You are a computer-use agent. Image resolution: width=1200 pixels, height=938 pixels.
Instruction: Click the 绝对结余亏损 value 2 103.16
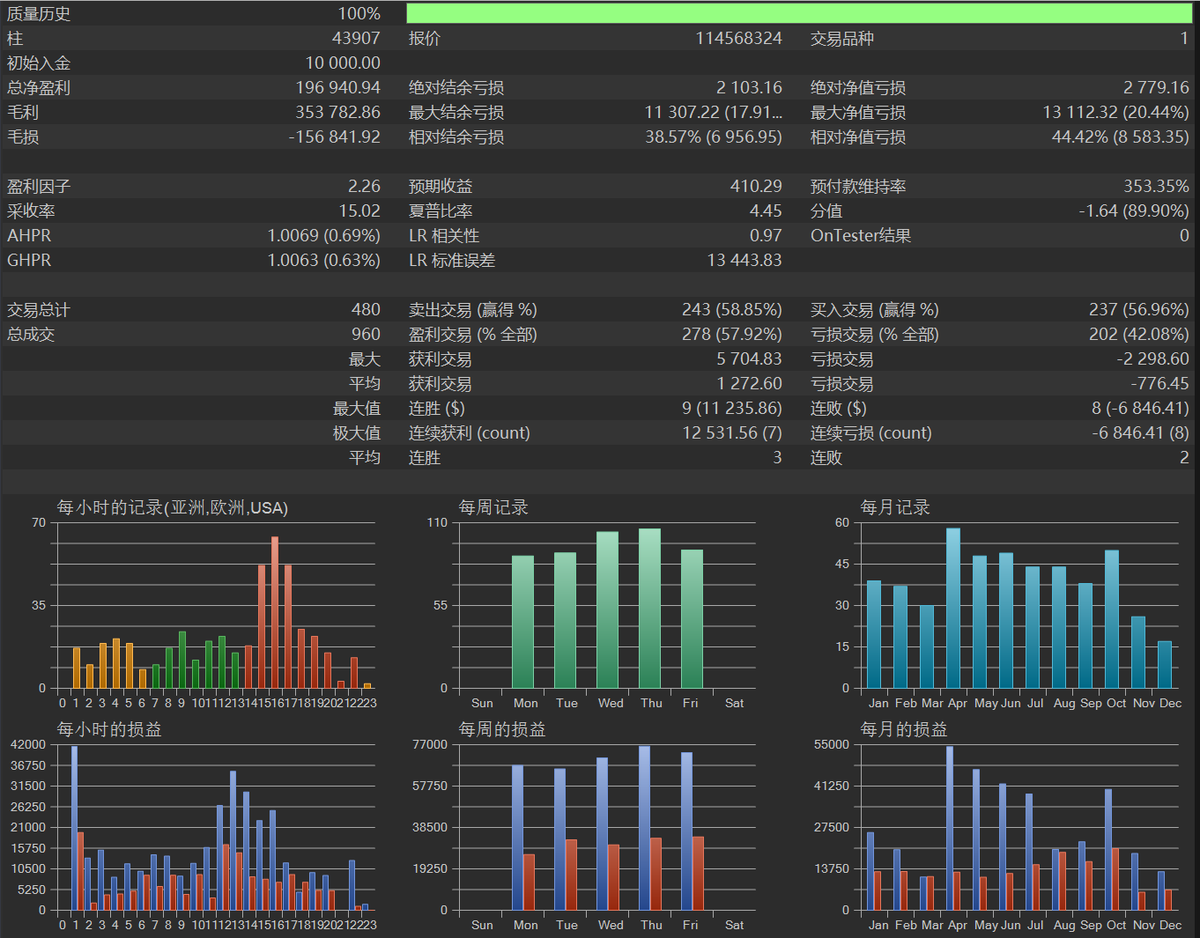click(x=749, y=88)
